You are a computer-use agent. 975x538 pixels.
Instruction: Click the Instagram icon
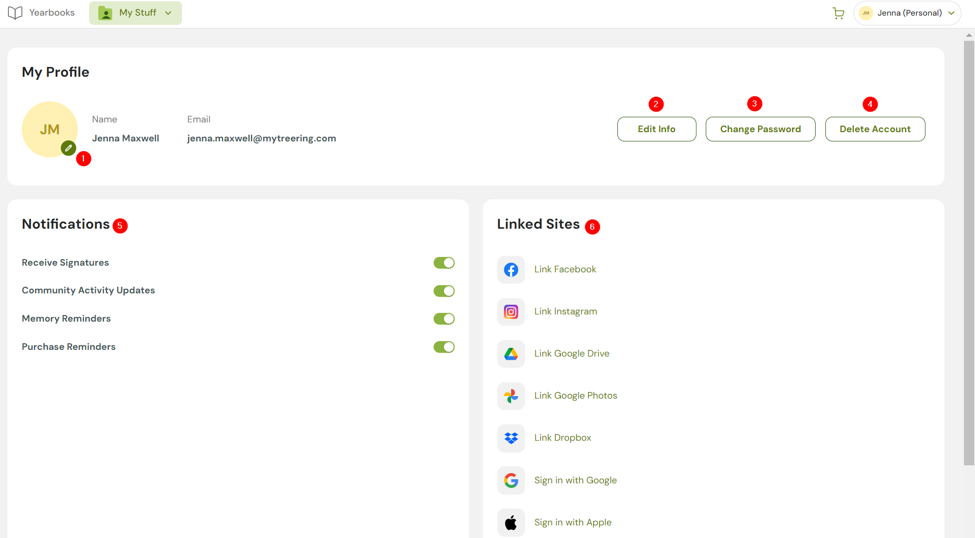[x=511, y=312]
